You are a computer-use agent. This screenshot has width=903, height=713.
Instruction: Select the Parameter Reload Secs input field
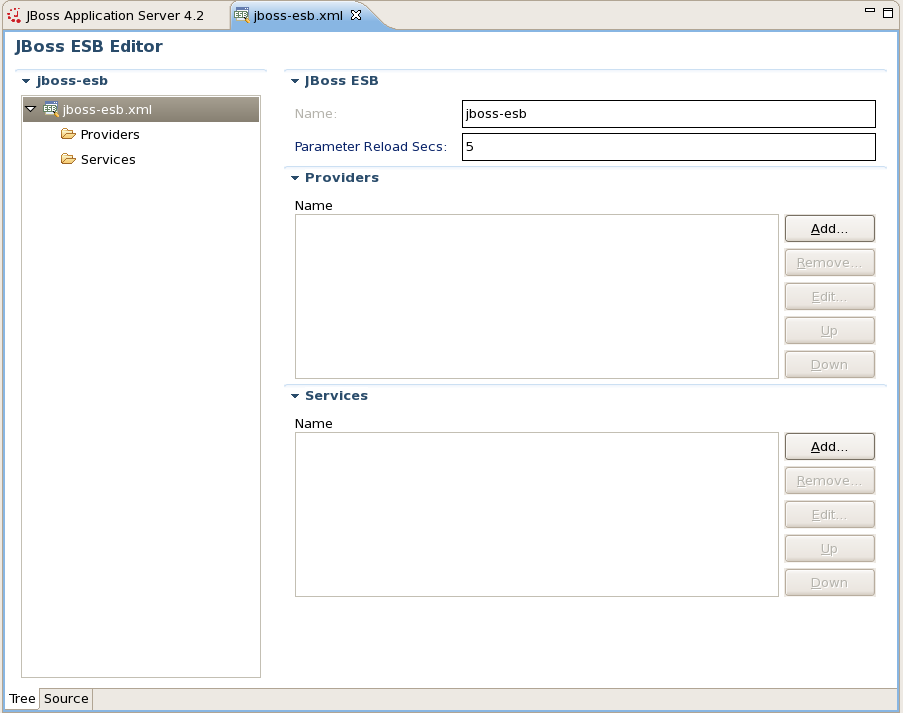[667, 146]
